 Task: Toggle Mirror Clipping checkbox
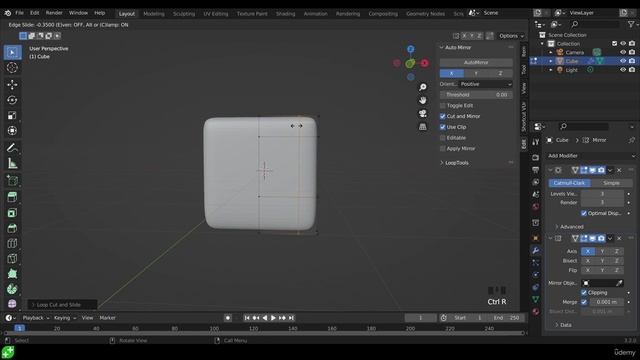pyautogui.click(x=584, y=292)
